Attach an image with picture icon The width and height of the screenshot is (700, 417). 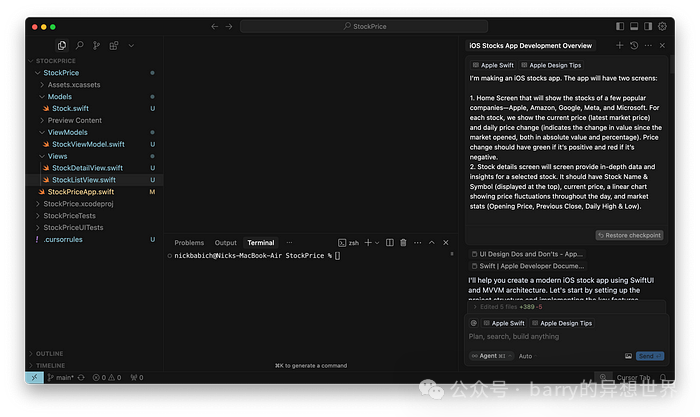click(628, 356)
